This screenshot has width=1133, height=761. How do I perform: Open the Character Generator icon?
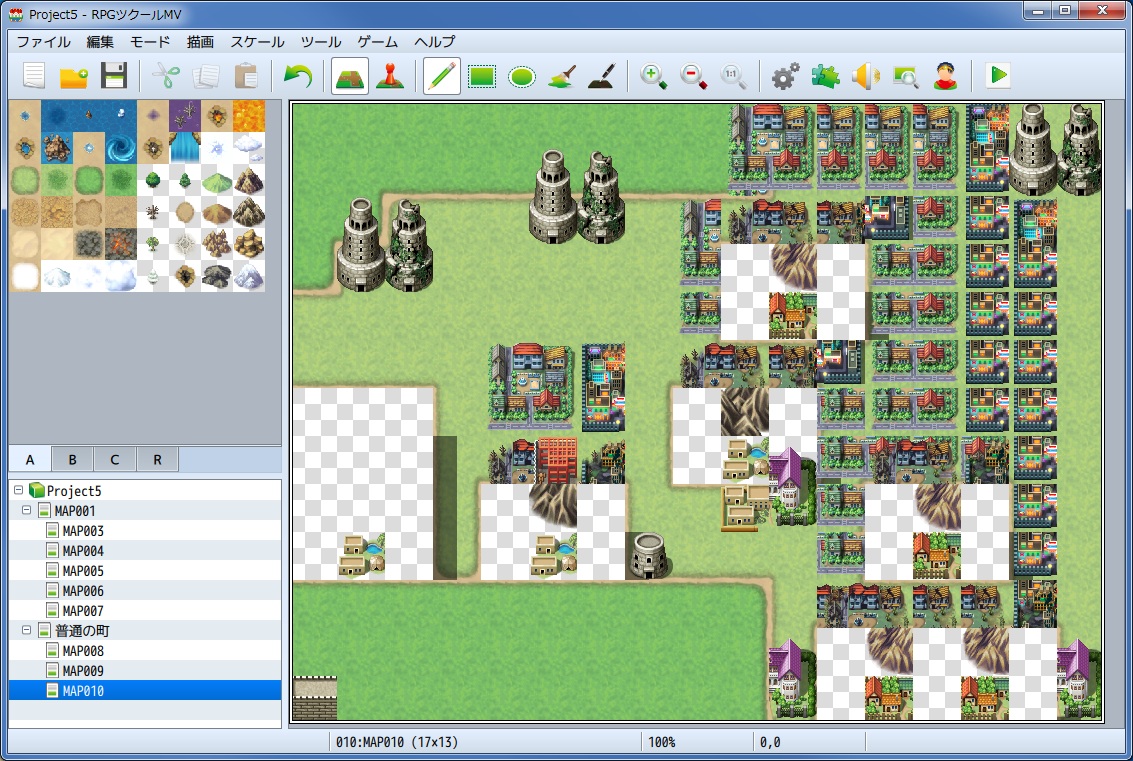945,75
